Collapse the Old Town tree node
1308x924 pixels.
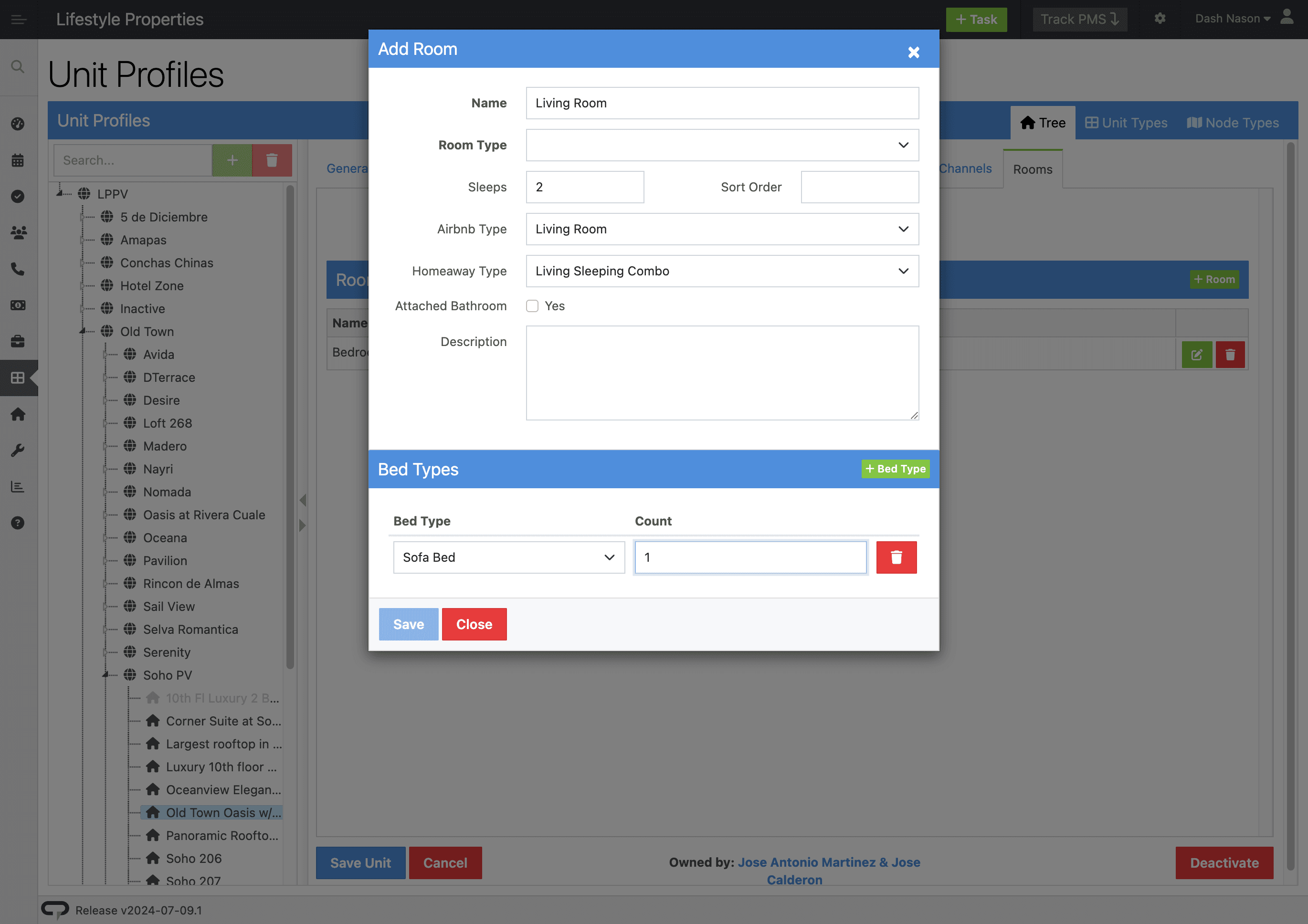click(83, 331)
